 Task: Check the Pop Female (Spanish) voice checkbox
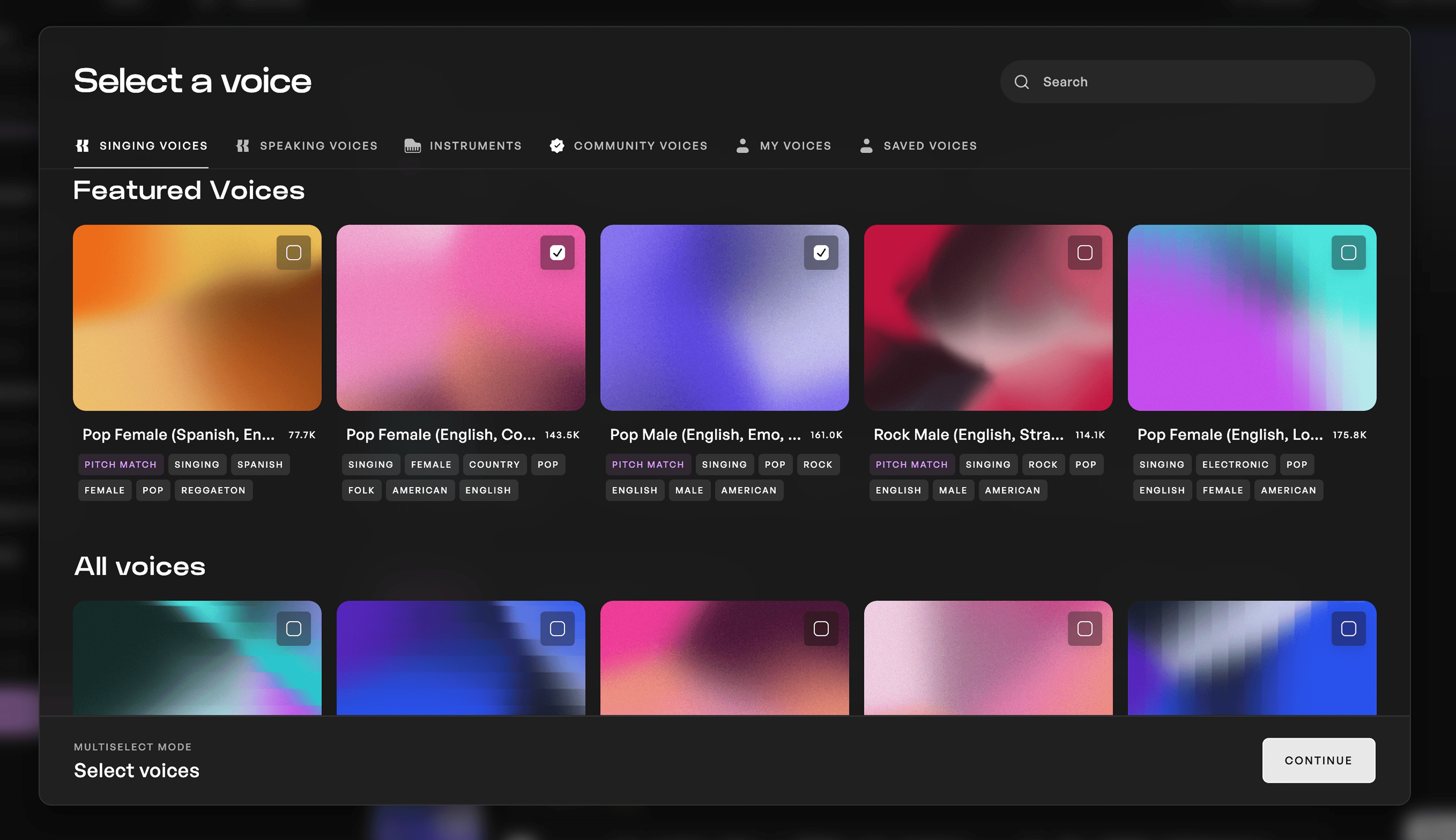294,253
